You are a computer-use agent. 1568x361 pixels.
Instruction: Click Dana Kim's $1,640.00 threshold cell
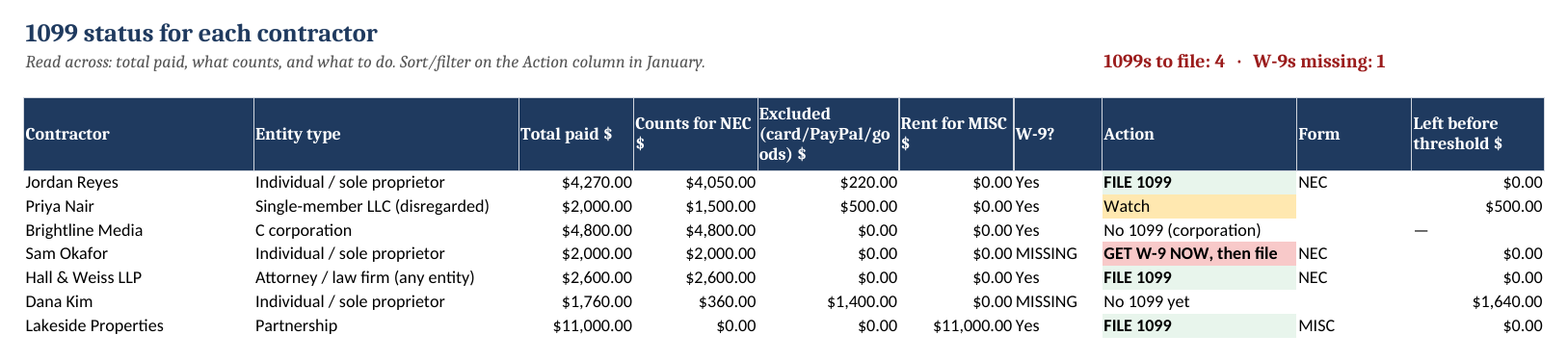pos(1477,301)
